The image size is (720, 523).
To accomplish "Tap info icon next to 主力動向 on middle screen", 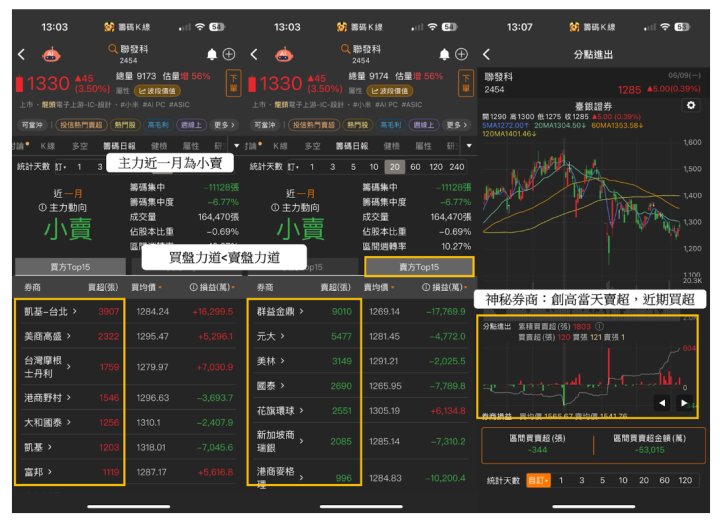I will coord(275,208).
